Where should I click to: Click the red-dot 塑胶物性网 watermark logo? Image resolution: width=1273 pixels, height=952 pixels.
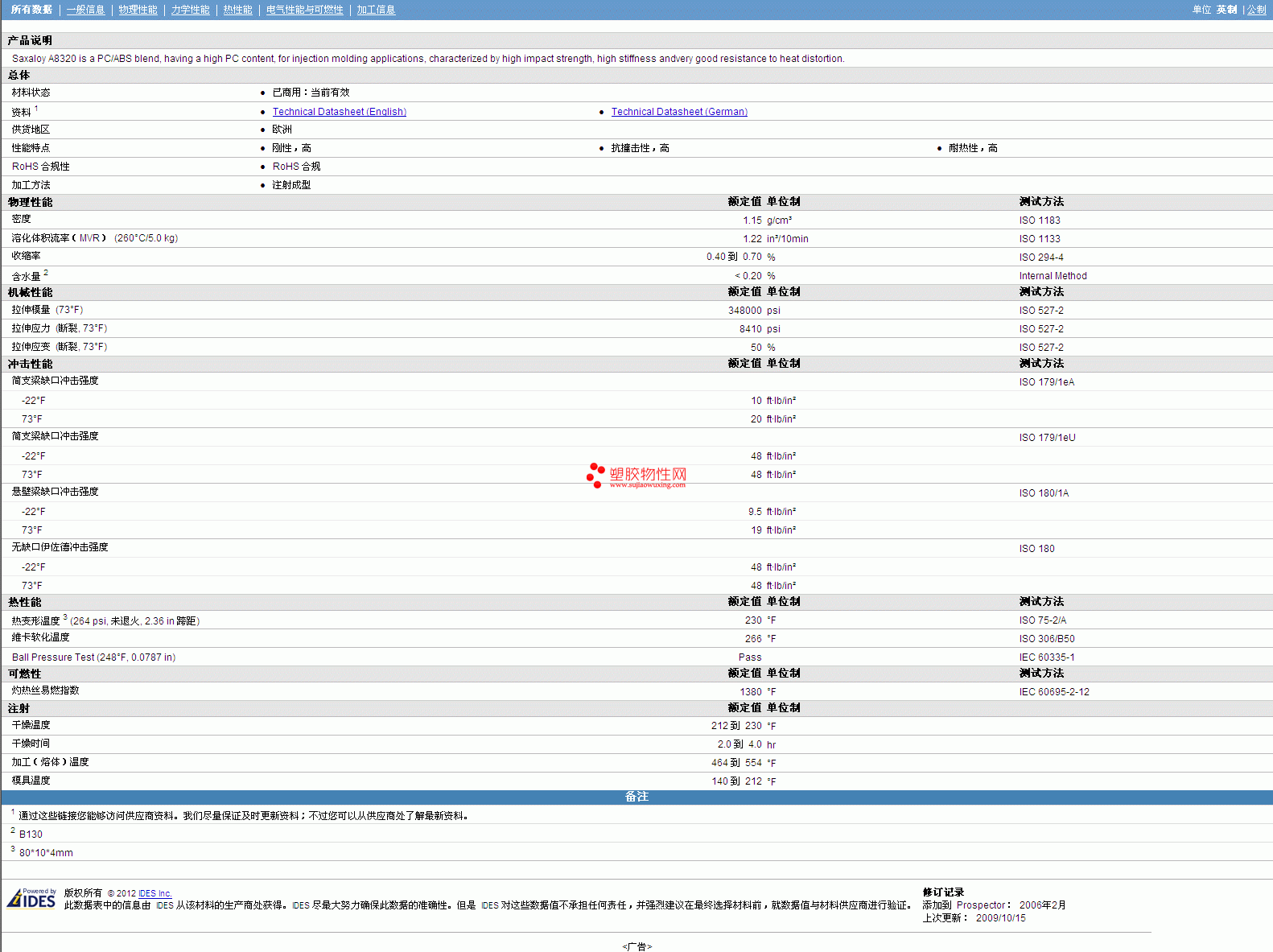click(636, 476)
